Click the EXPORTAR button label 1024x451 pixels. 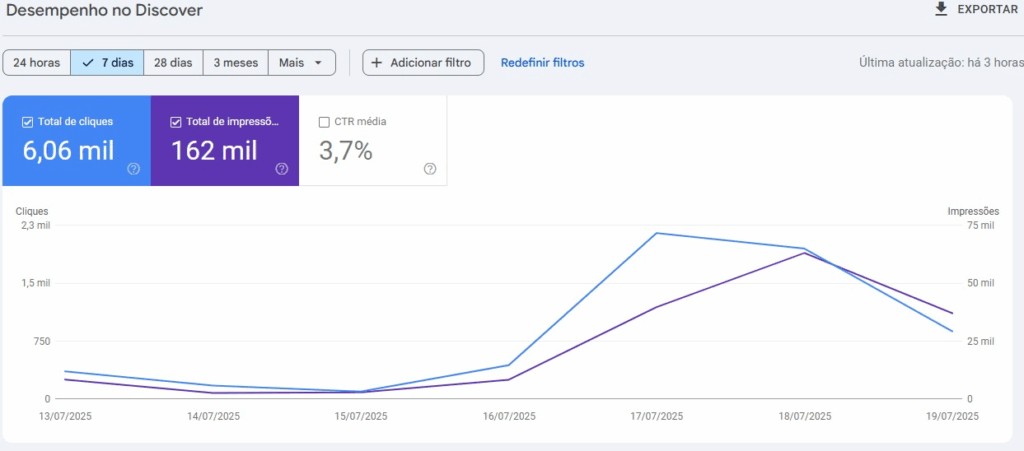click(x=988, y=9)
